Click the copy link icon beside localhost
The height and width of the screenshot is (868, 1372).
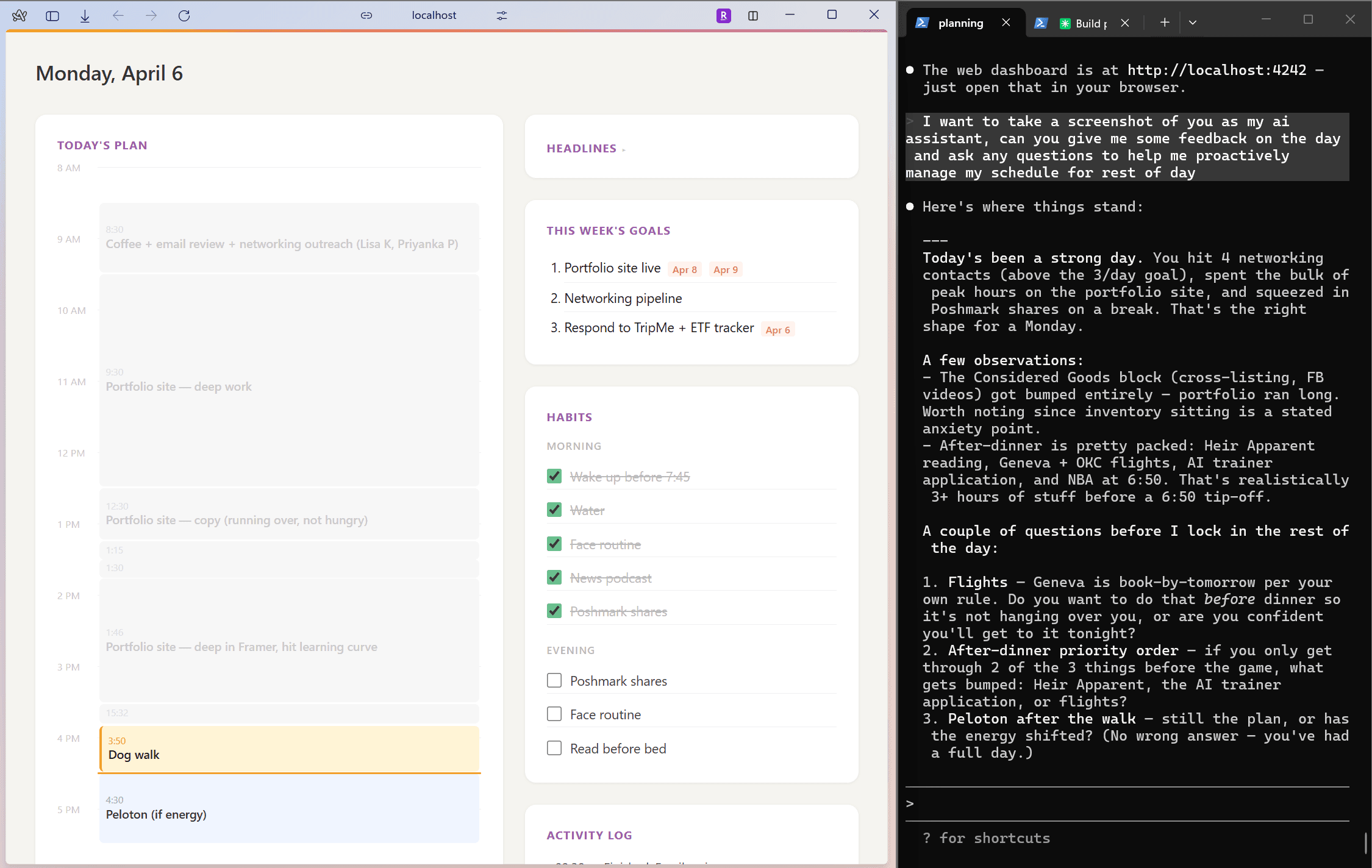[x=366, y=16]
